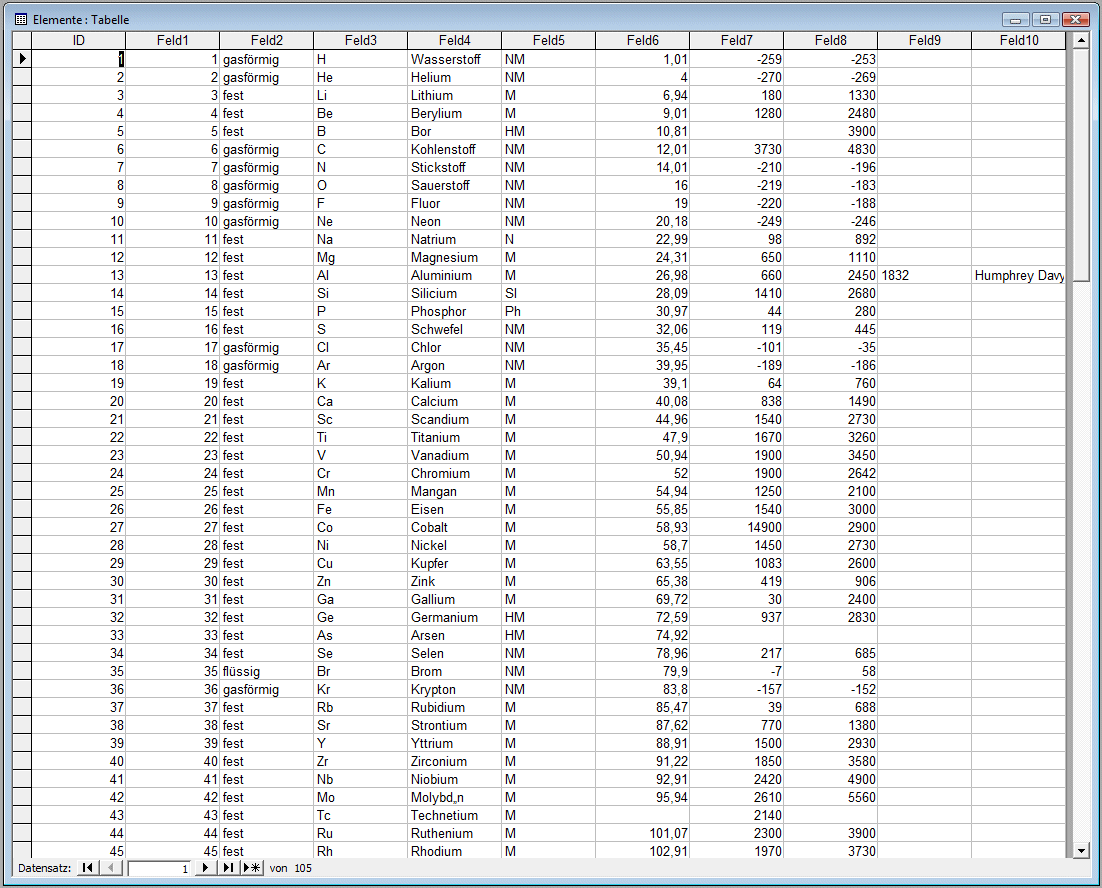This screenshot has width=1102, height=888.
Task: Click the 'Strontium' cell
Action: point(455,725)
